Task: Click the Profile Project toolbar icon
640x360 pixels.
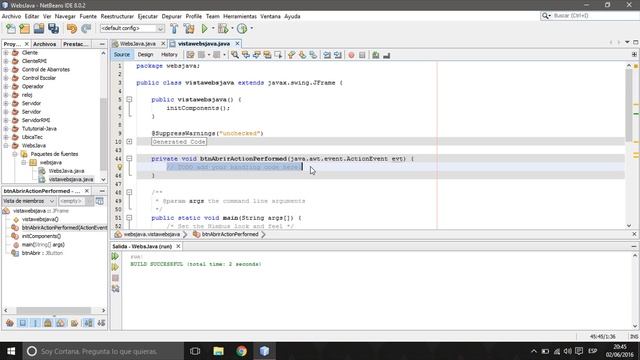Action: tap(242, 29)
